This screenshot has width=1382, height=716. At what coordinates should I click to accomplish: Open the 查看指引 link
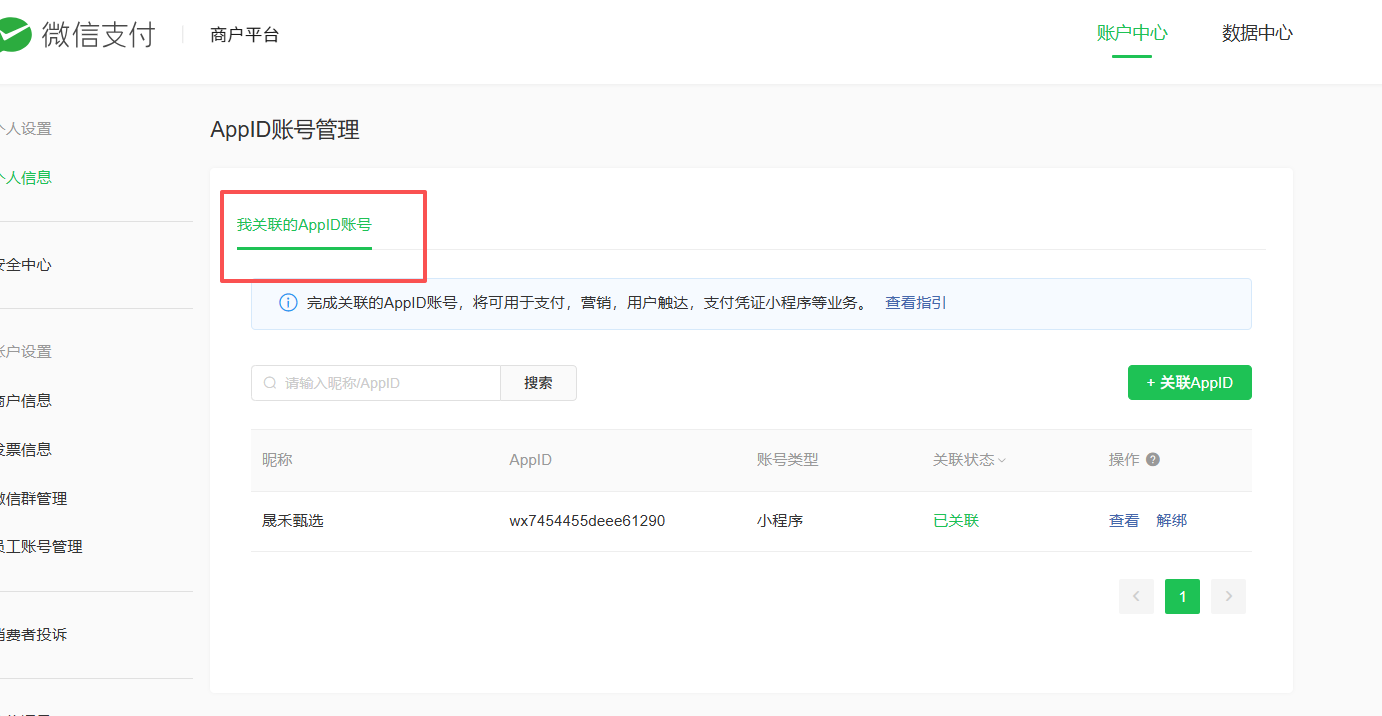(915, 302)
